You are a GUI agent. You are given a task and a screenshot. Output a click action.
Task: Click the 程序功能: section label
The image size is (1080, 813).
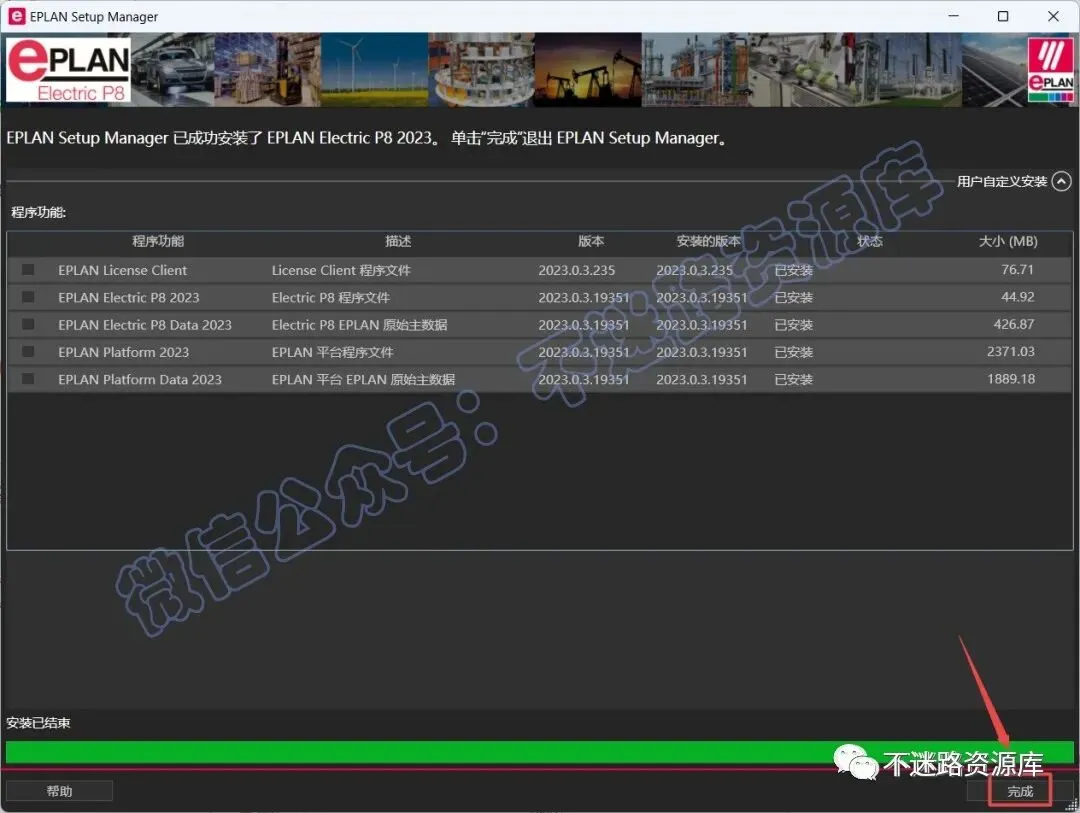[x=39, y=212]
